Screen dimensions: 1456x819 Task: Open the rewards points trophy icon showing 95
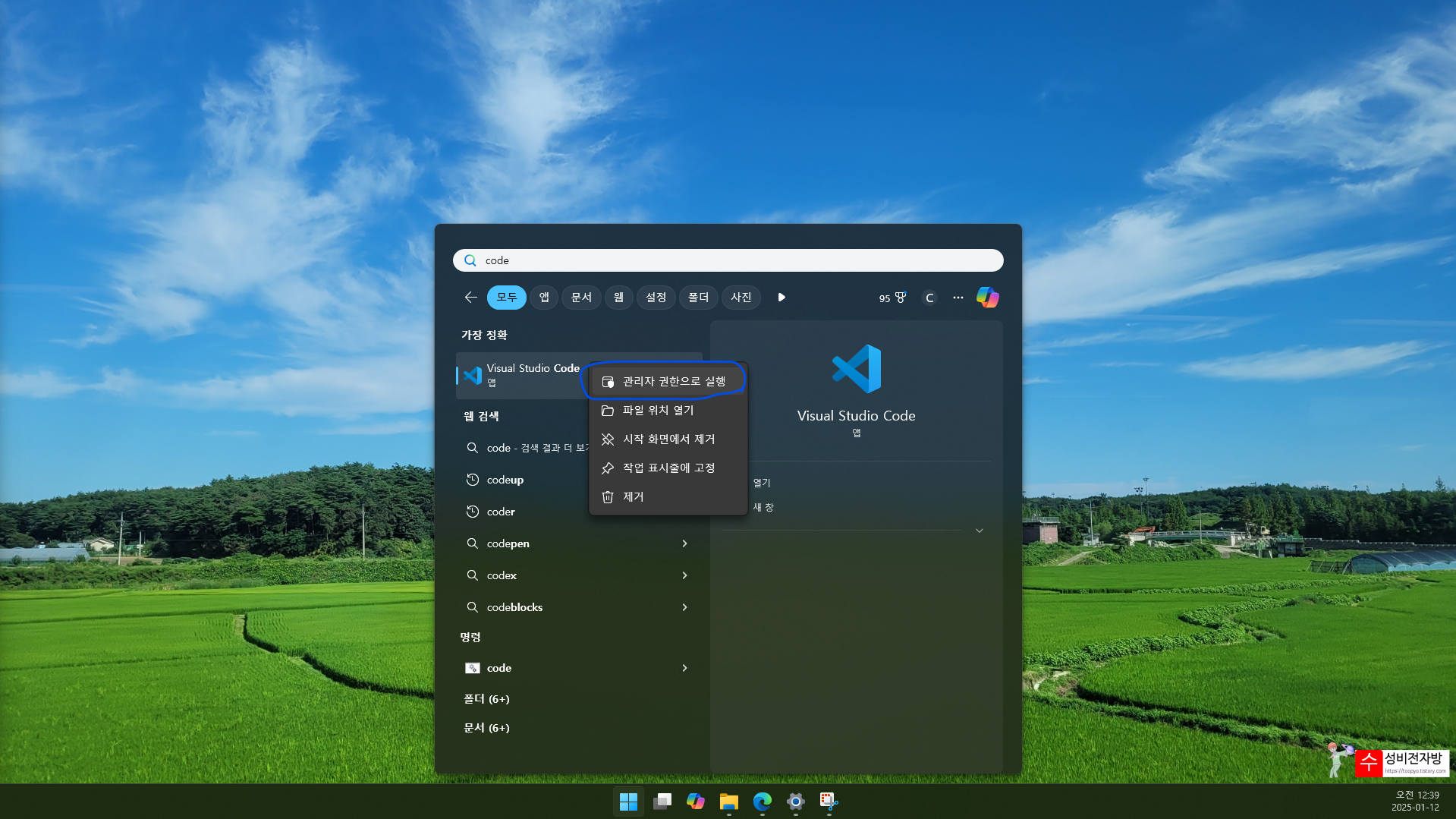point(892,298)
